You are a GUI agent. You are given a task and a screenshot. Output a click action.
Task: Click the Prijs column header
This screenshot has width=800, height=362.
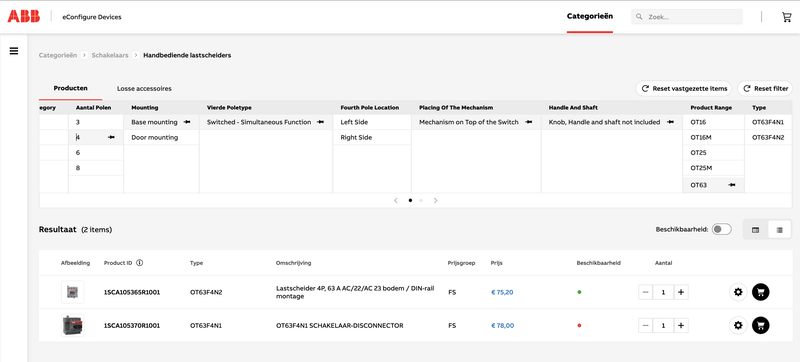496,263
